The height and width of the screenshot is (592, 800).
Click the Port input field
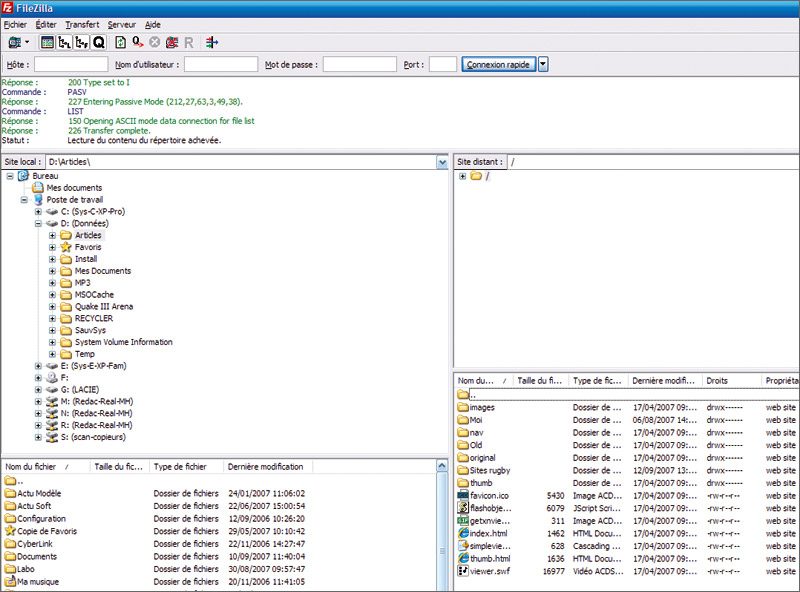442,64
